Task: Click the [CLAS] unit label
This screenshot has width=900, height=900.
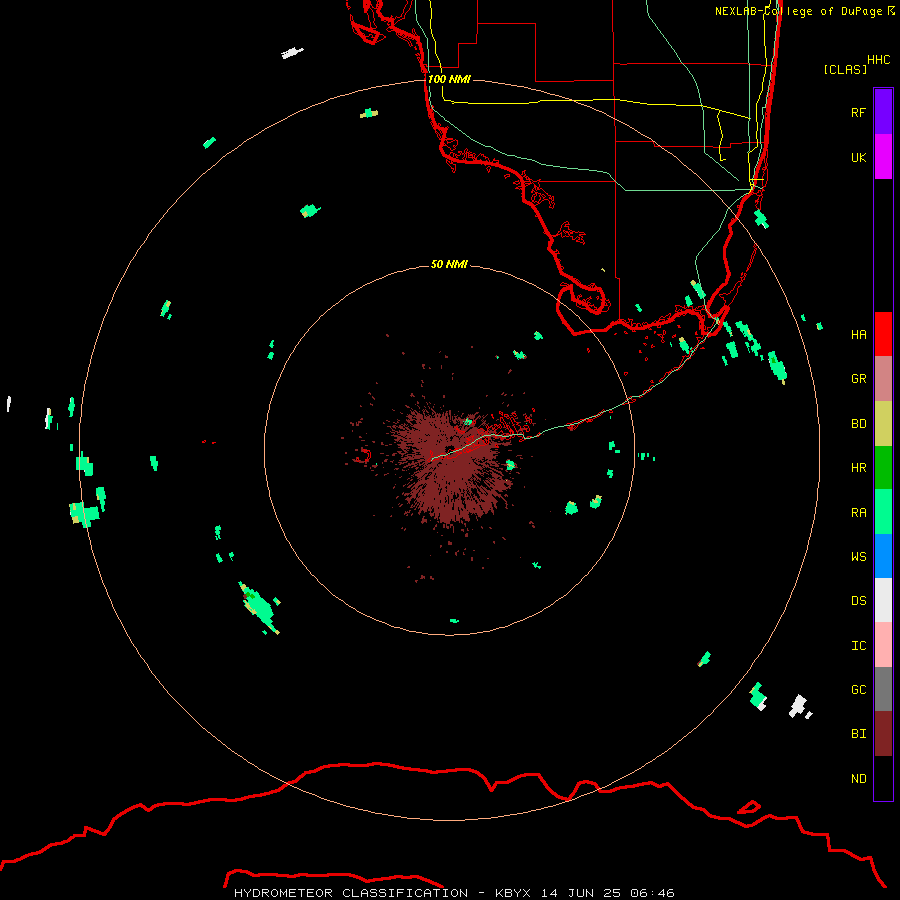Action: click(845, 69)
